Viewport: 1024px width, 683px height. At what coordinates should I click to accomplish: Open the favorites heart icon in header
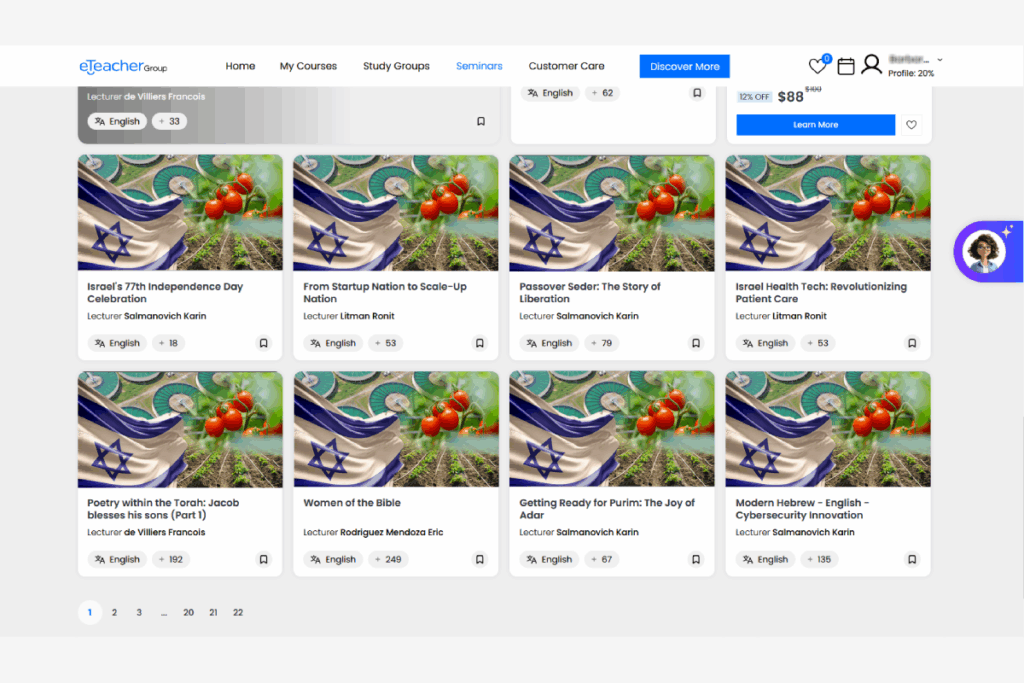pyautogui.click(x=817, y=65)
